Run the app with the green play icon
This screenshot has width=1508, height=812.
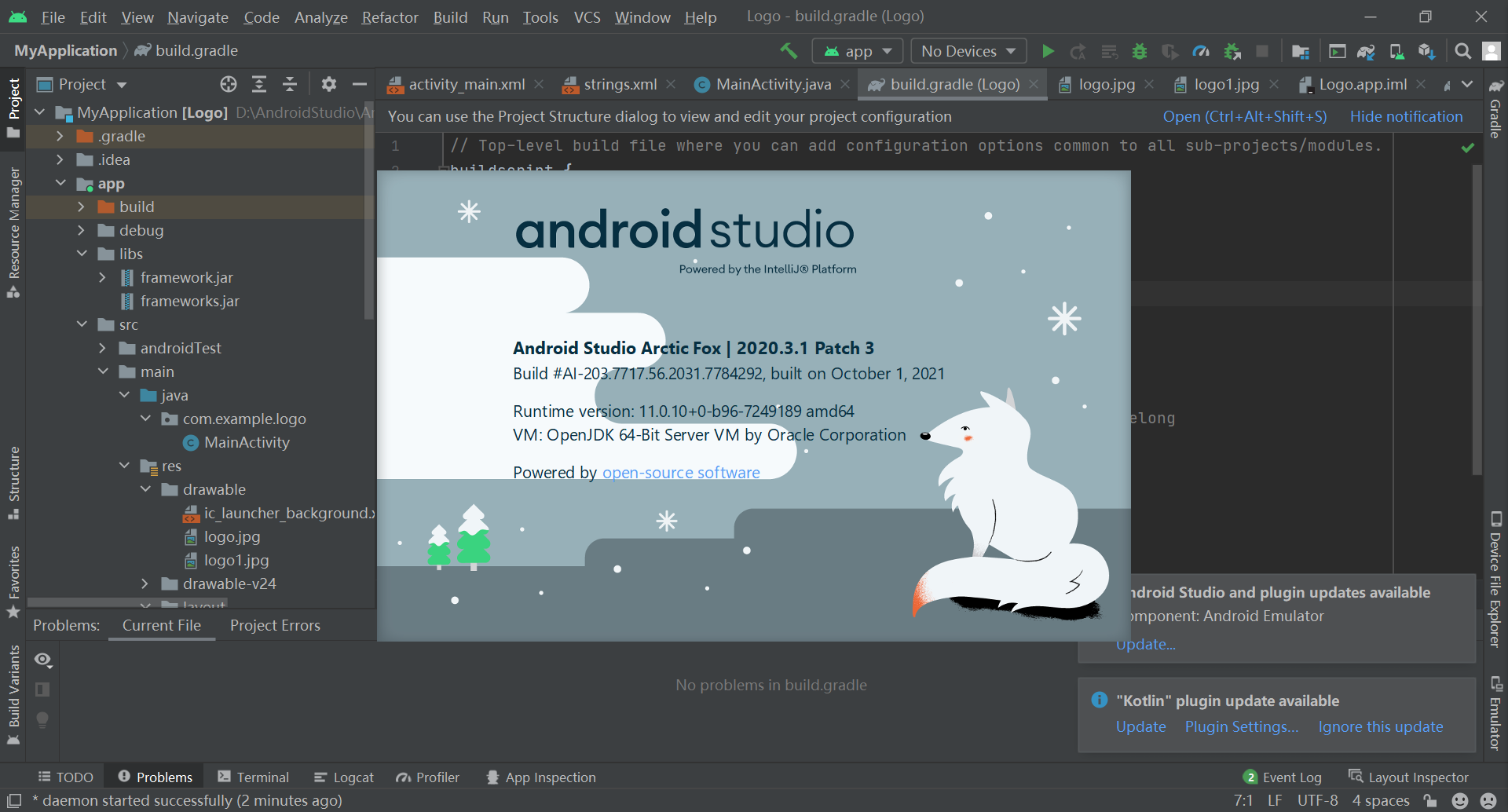[1048, 51]
